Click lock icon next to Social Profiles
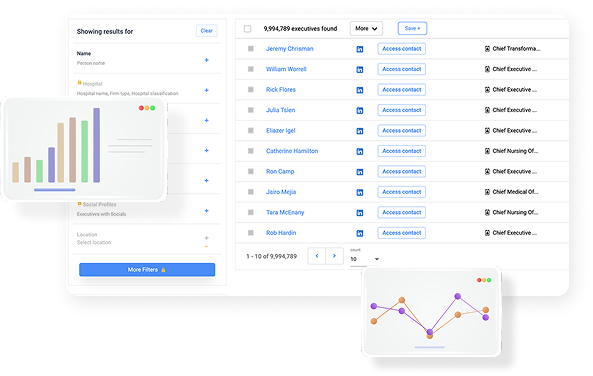593x376 pixels. click(x=79, y=204)
